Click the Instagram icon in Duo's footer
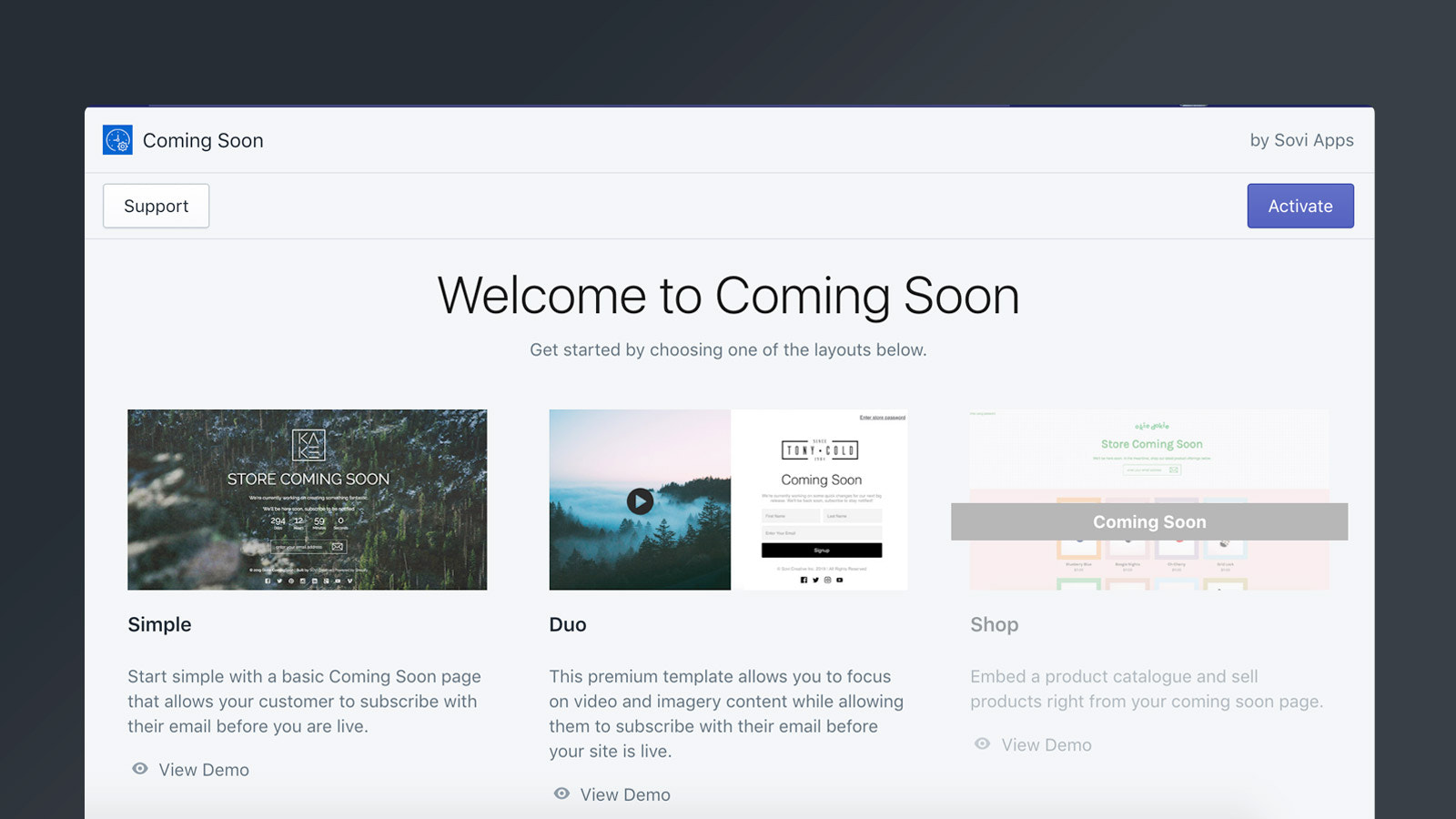The height and width of the screenshot is (819, 1456). (x=827, y=580)
